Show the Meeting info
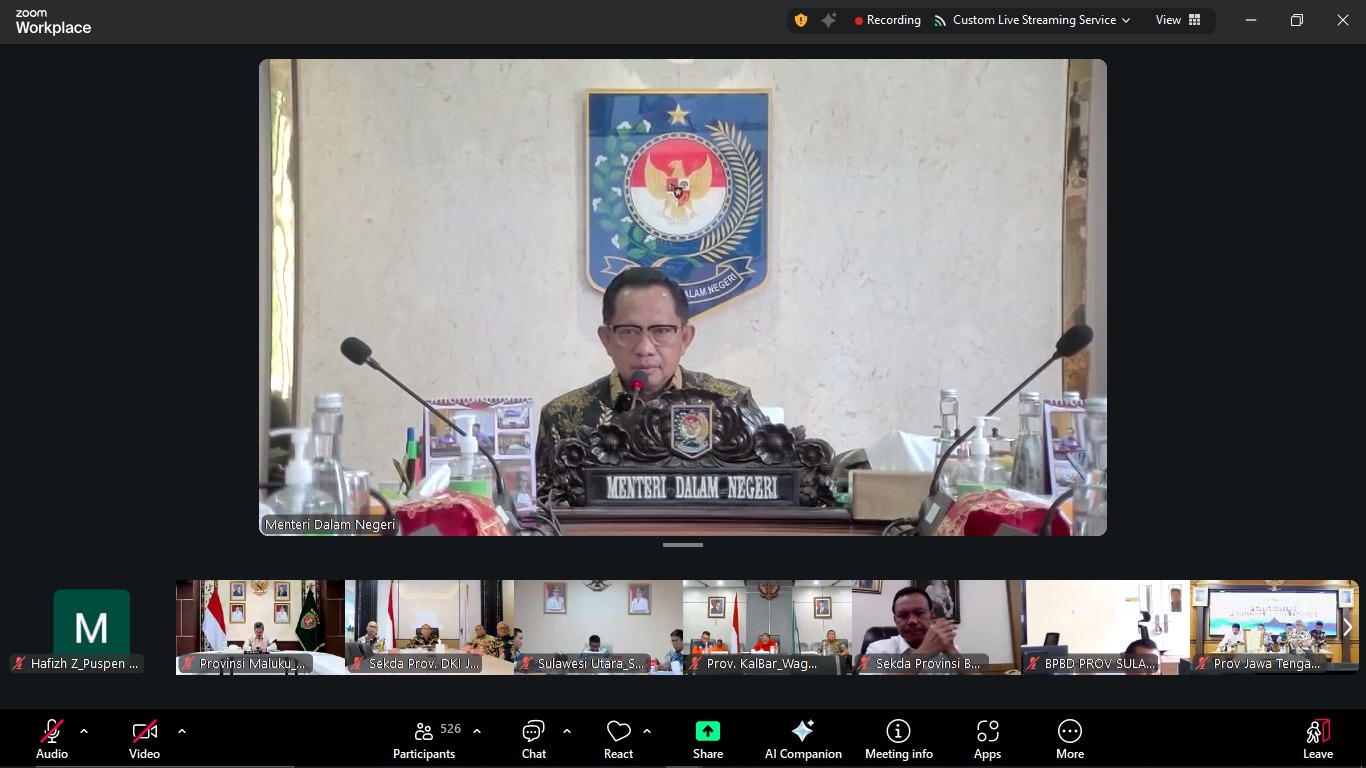Image resolution: width=1366 pixels, height=768 pixels. pos(898,738)
